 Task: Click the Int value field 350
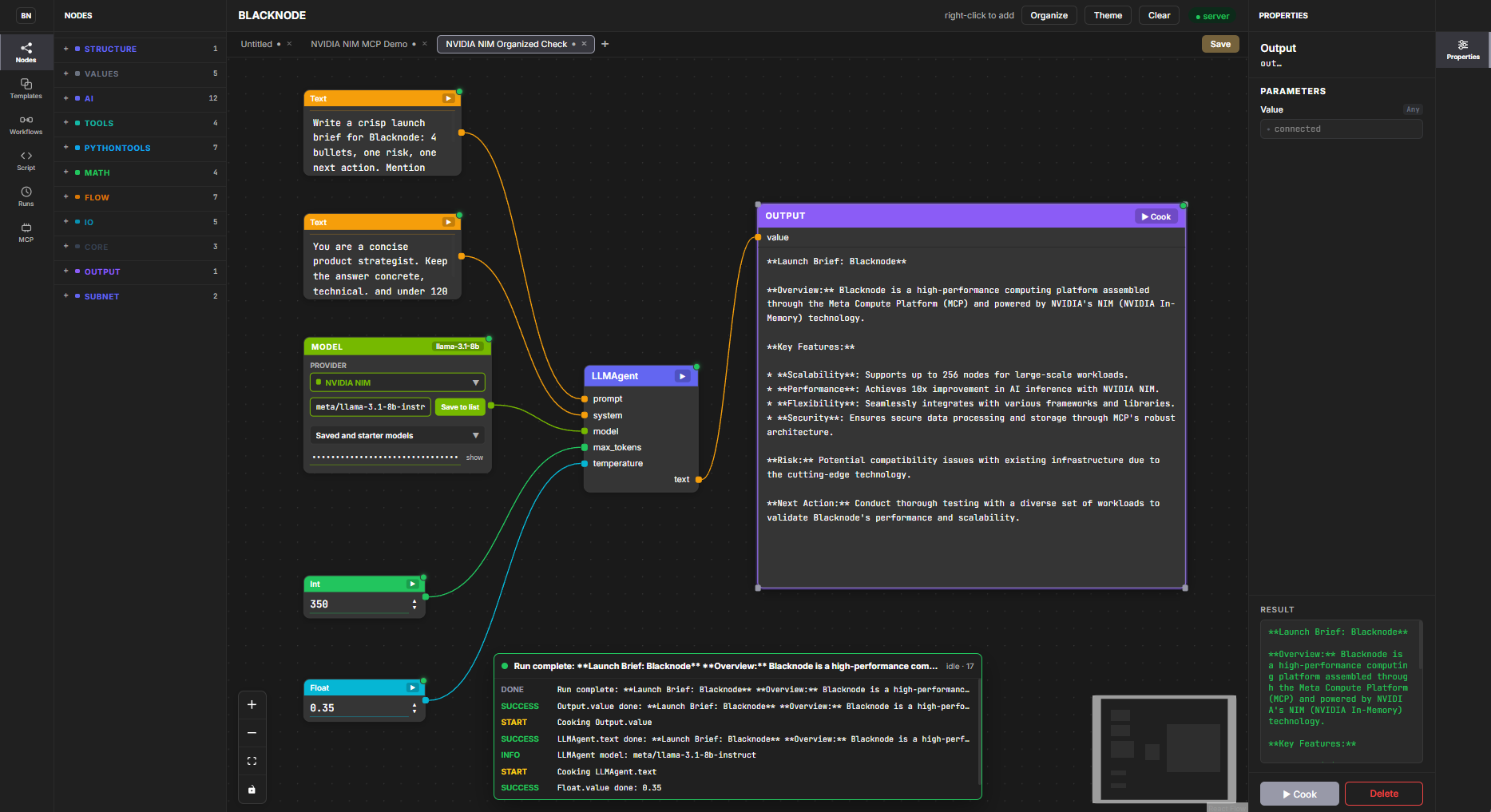pos(359,604)
